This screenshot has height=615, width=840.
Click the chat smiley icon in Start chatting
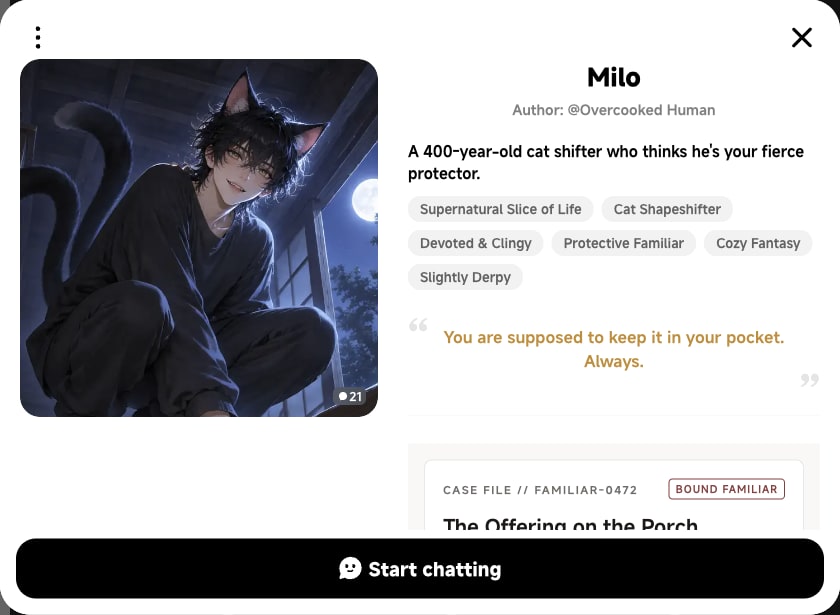350,568
